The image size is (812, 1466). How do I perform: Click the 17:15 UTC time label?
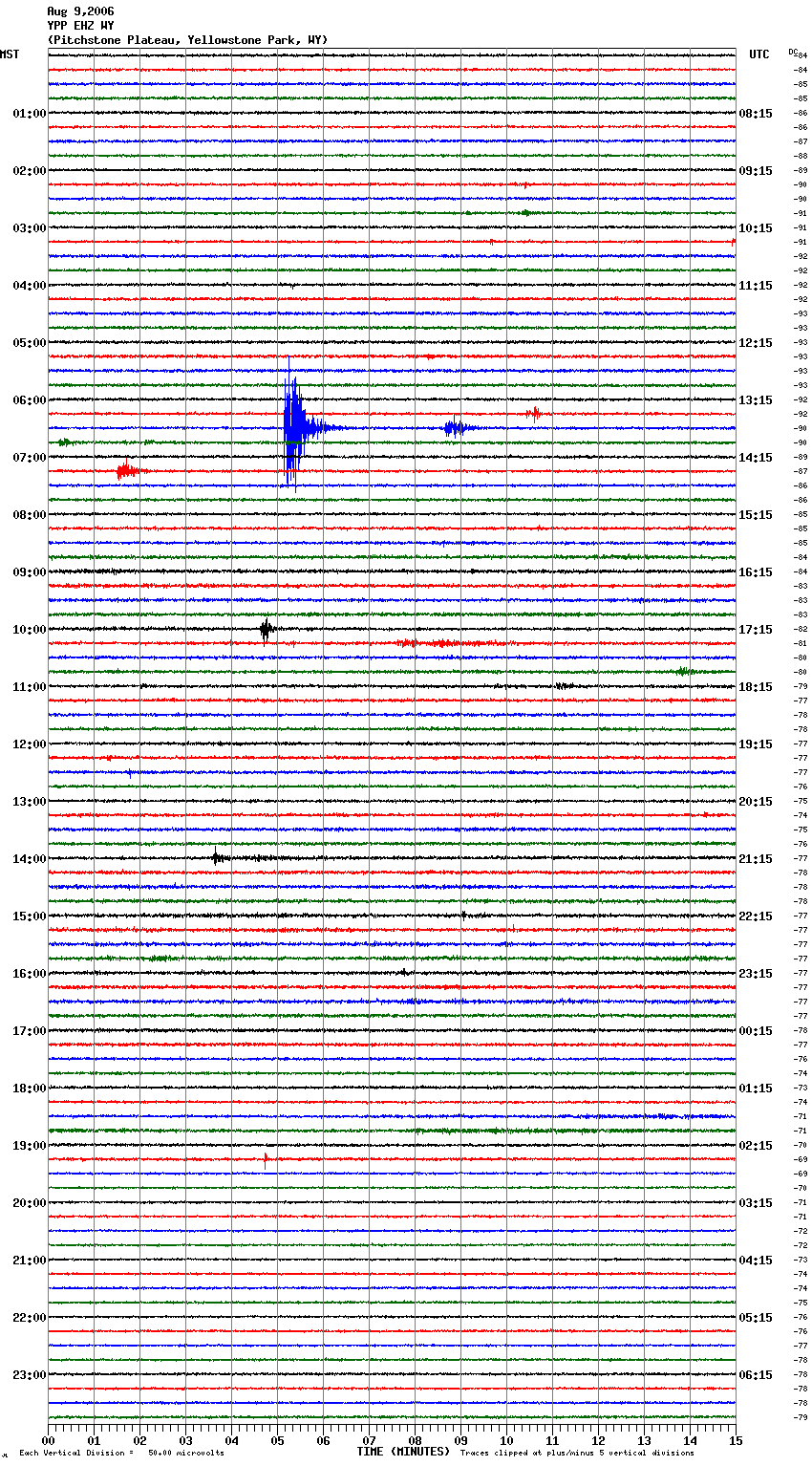click(x=756, y=630)
